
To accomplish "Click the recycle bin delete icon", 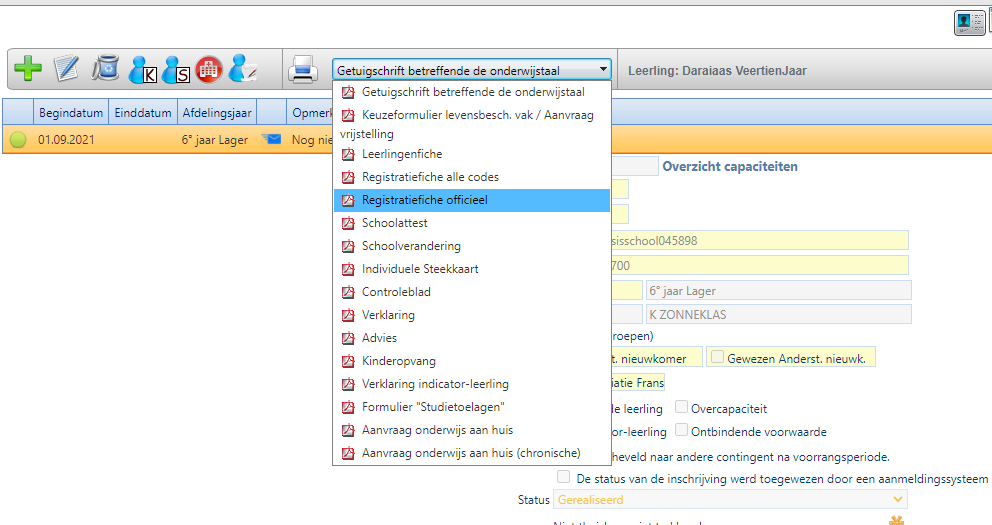I will coord(105,68).
